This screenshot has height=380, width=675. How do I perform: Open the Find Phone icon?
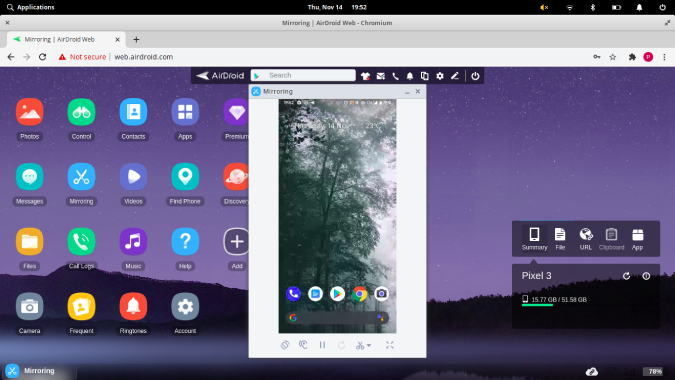(185, 176)
